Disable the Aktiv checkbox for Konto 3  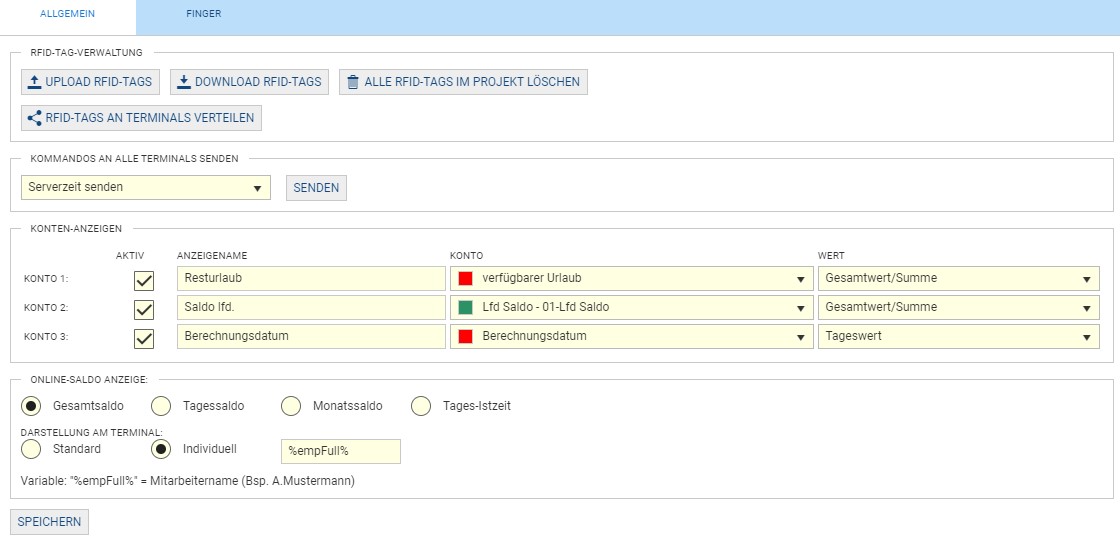pos(144,338)
